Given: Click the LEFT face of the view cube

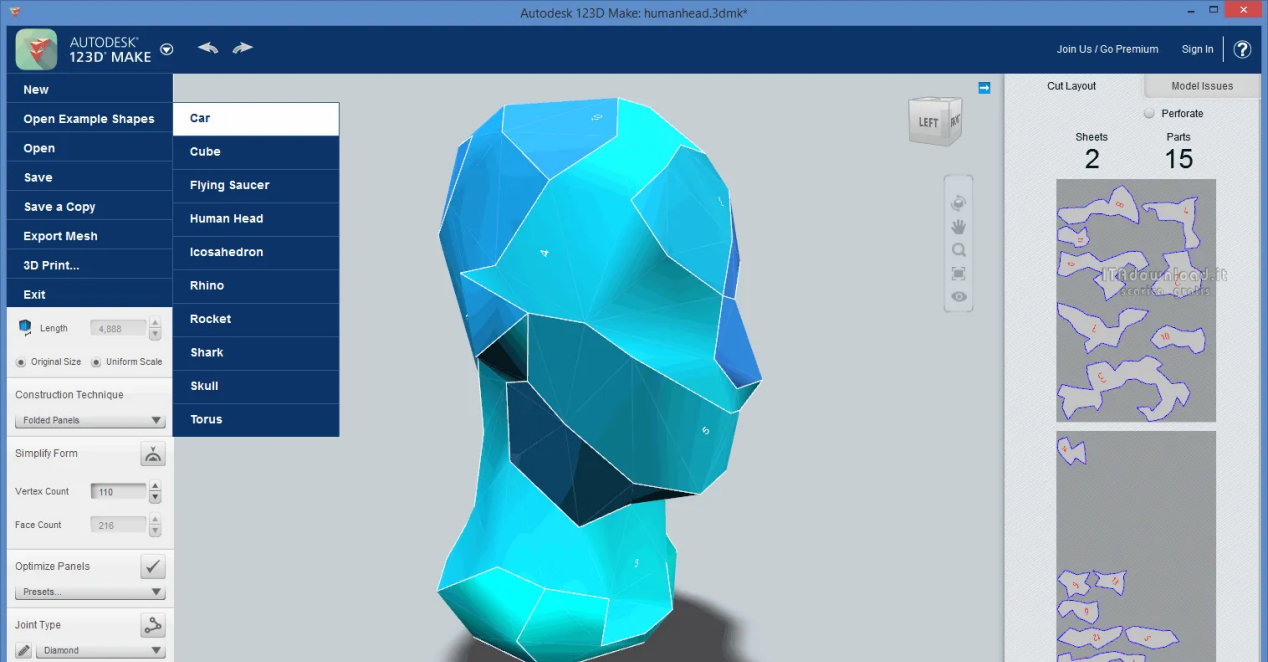Looking at the screenshot, I should pos(928,123).
